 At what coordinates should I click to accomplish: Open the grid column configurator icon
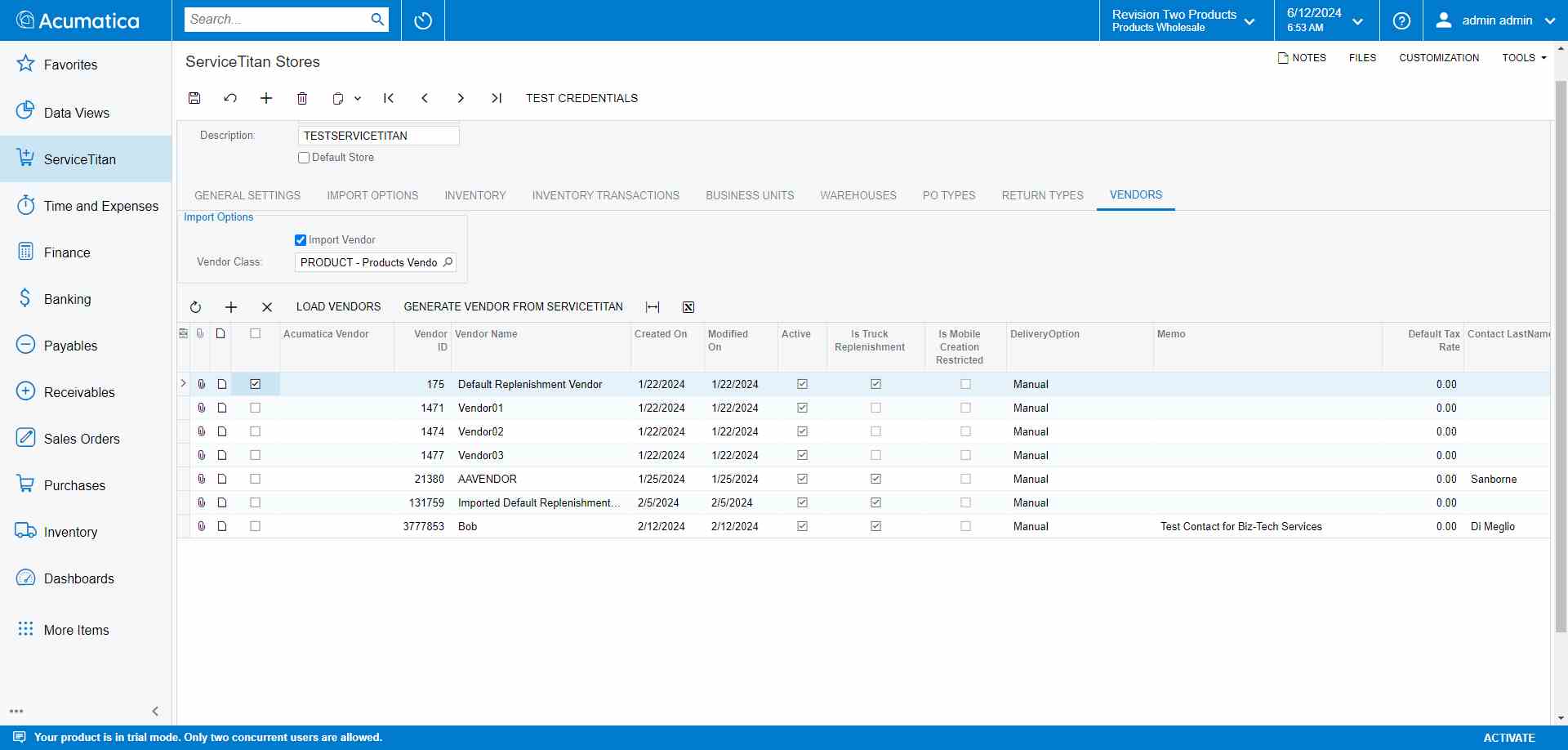click(x=184, y=334)
